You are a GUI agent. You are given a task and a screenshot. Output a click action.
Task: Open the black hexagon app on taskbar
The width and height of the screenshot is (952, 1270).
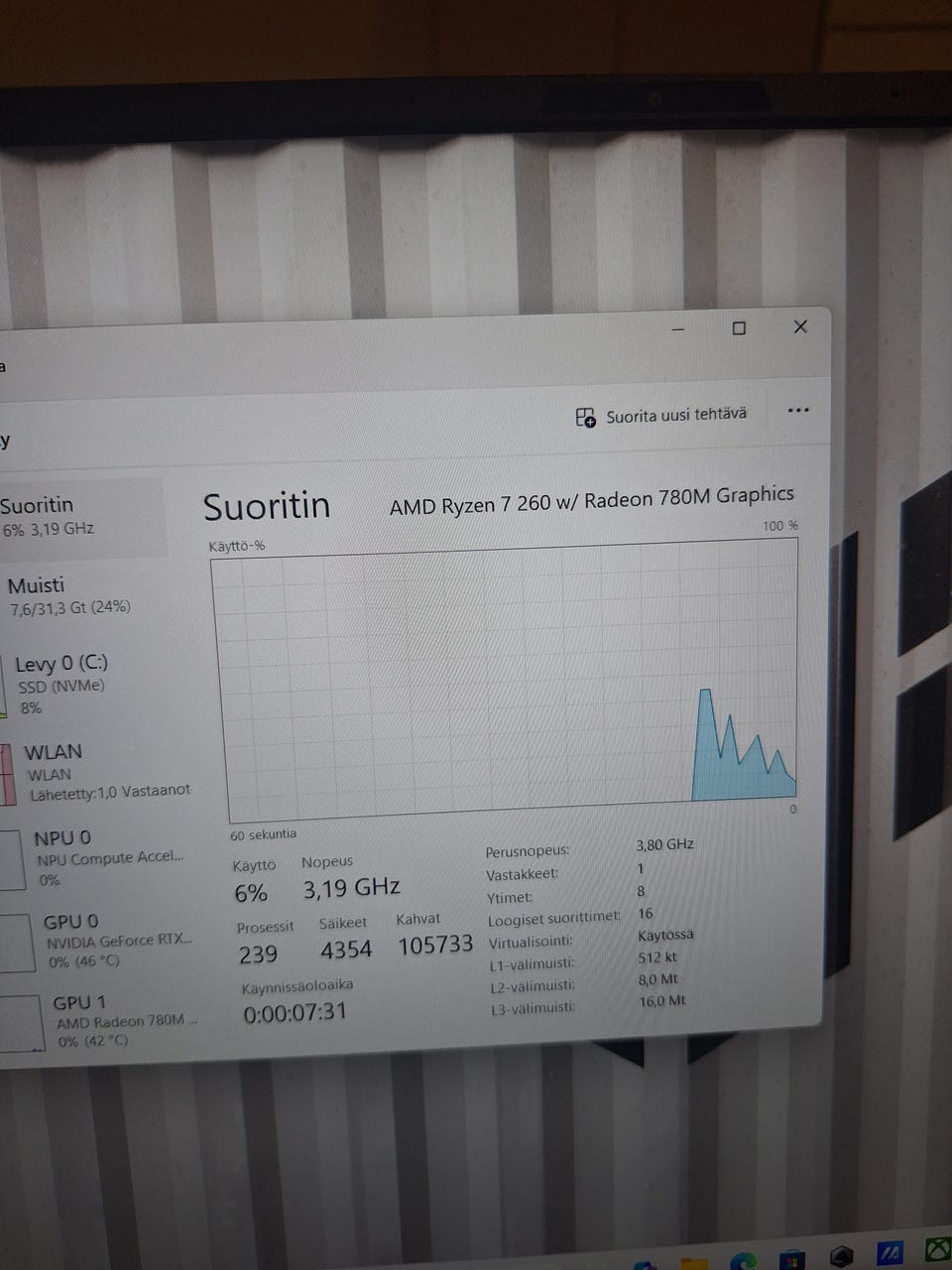(841, 1257)
